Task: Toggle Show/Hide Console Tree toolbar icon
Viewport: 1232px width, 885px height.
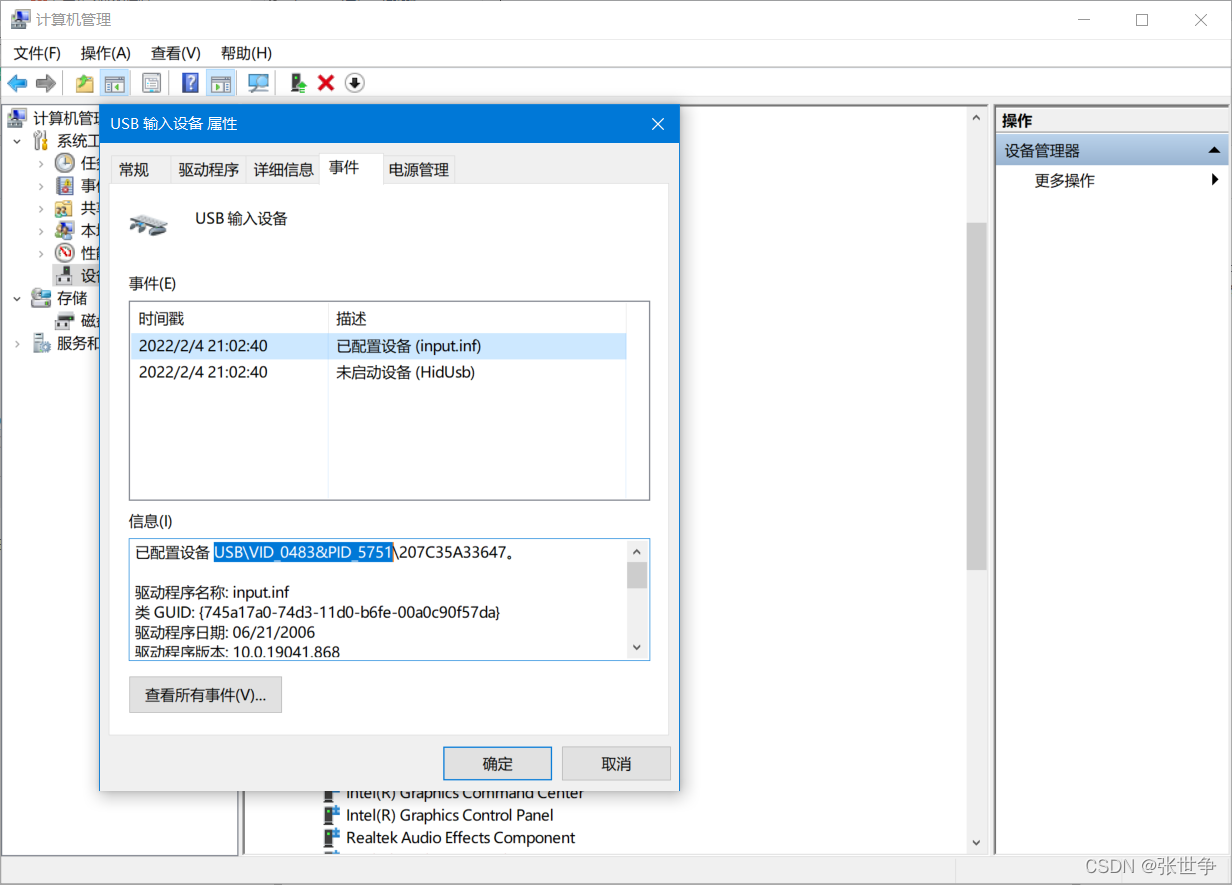Action: 115,83
